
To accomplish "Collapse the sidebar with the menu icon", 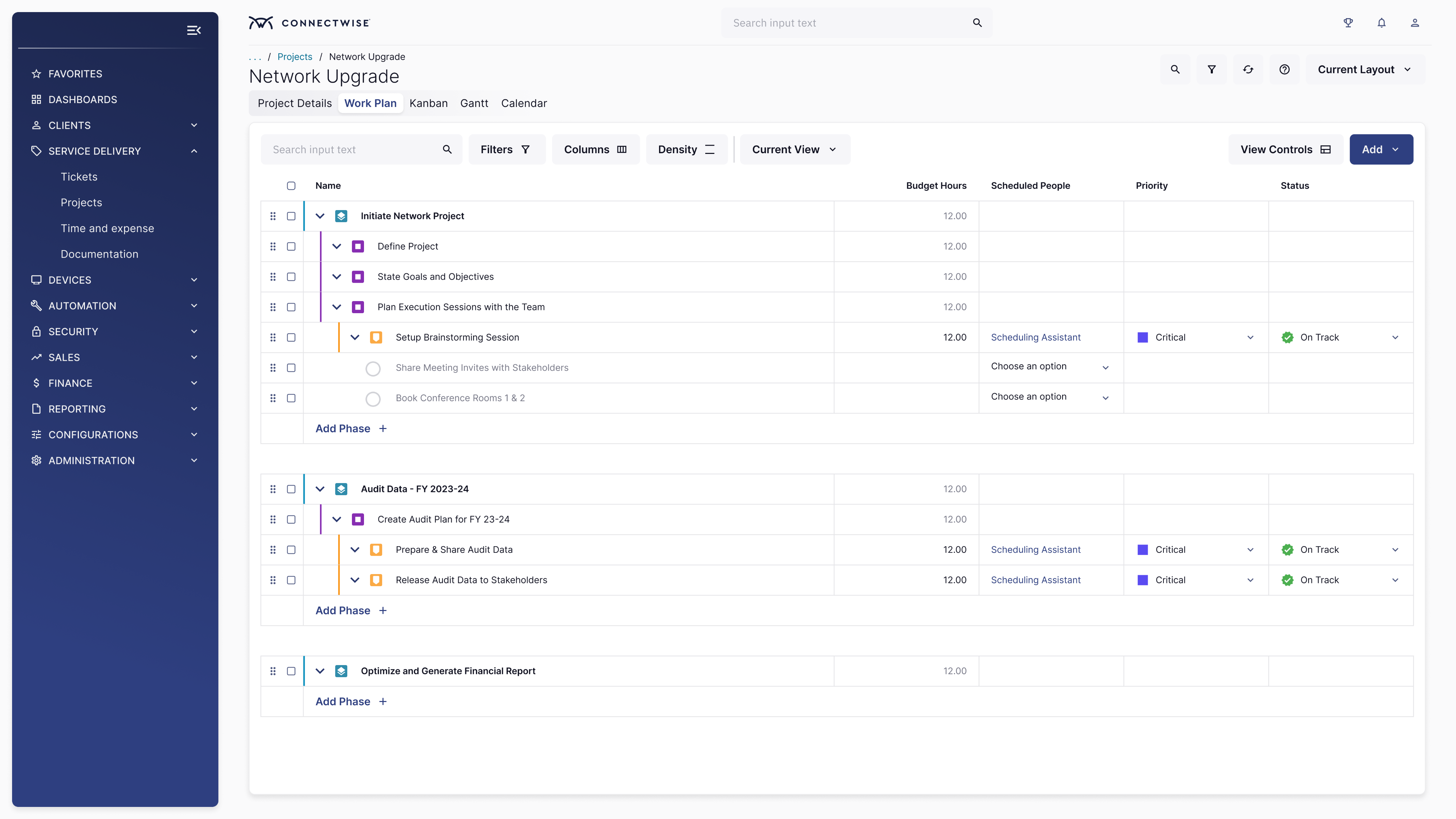I will (x=193, y=31).
